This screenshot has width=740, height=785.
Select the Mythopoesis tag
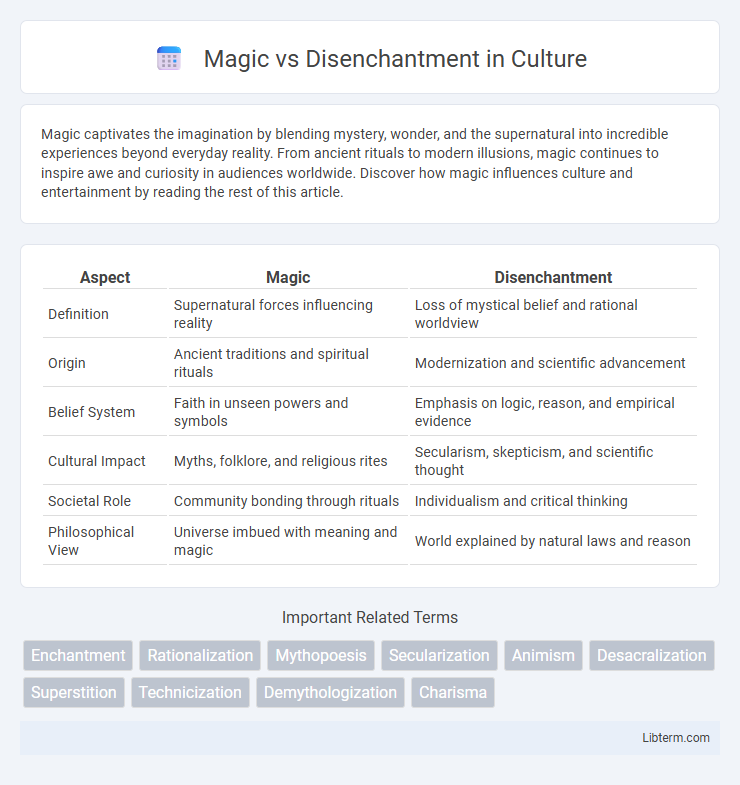[x=321, y=655]
